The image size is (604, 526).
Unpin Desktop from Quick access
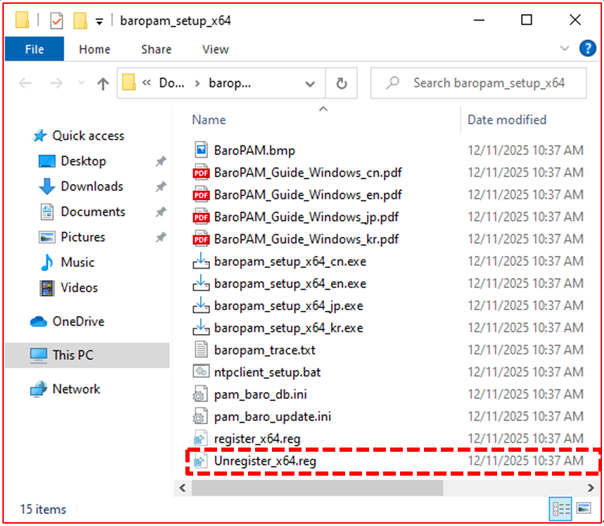point(161,161)
